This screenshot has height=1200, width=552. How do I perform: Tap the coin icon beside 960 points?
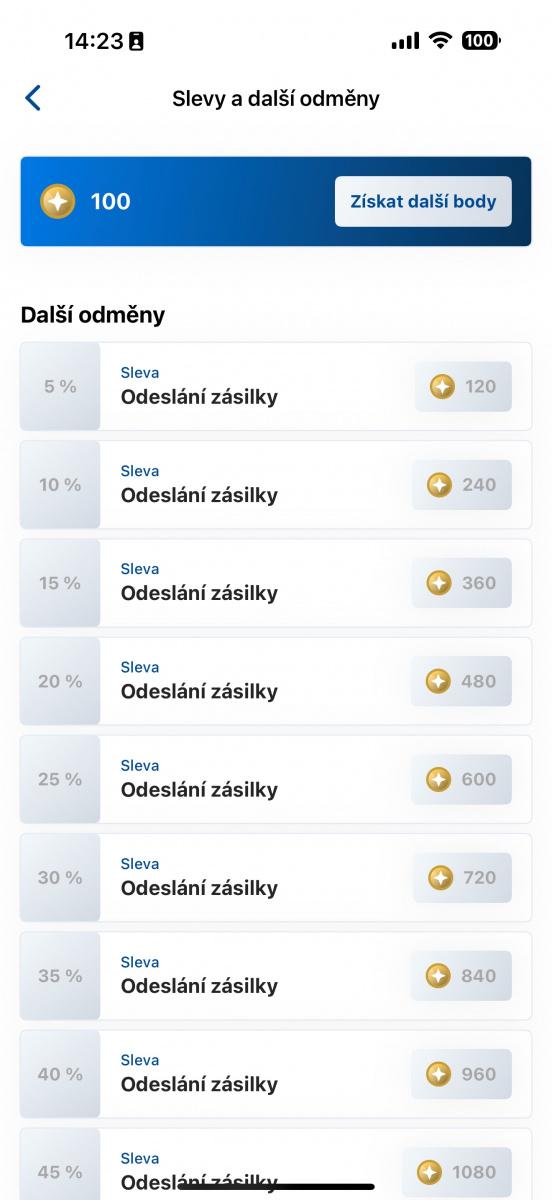click(x=438, y=1074)
